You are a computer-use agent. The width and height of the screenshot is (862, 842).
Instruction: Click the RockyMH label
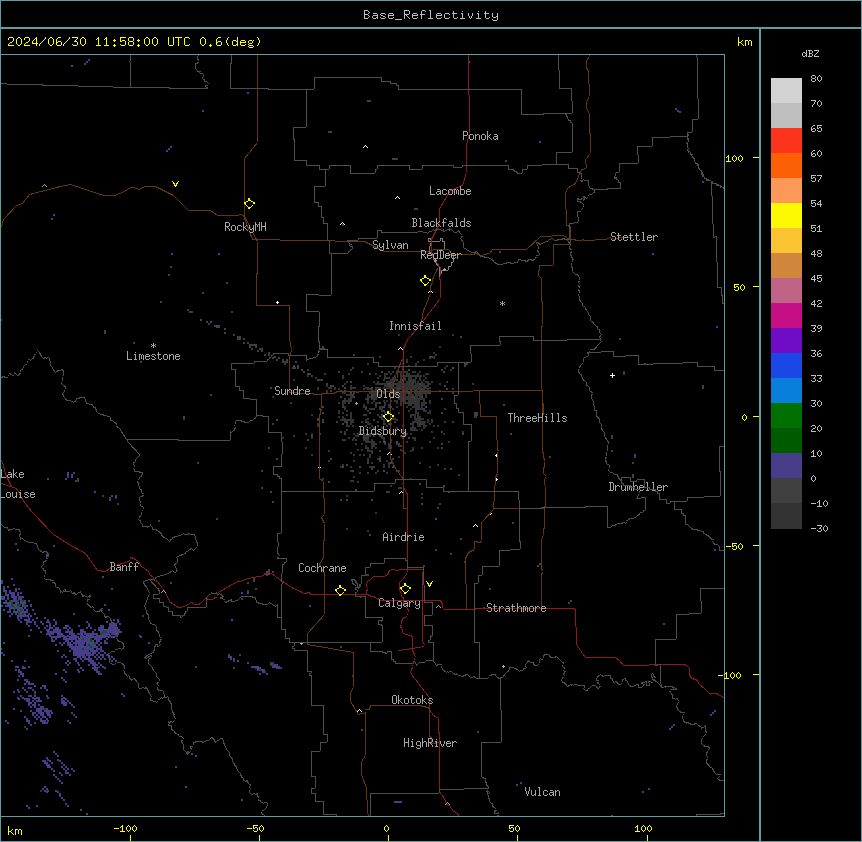click(x=245, y=227)
